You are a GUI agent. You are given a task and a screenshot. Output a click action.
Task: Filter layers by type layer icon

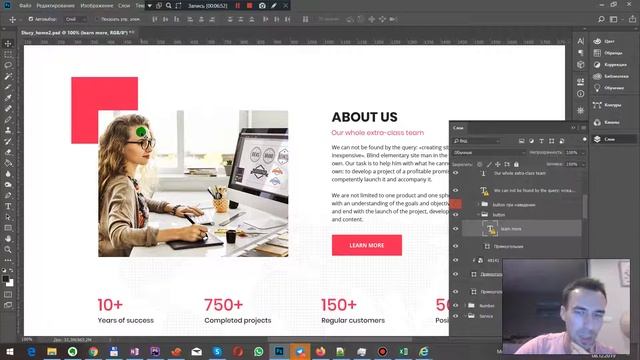[541, 141]
